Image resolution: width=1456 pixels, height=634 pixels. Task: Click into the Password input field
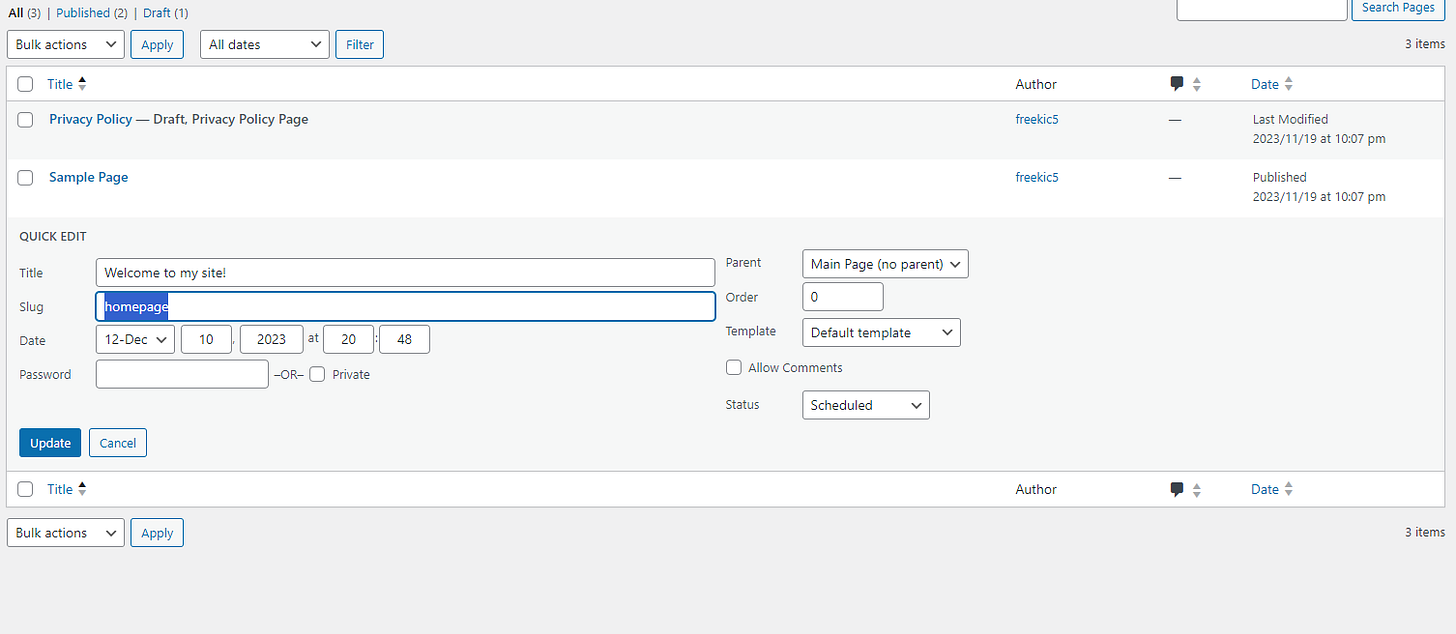point(182,374)
